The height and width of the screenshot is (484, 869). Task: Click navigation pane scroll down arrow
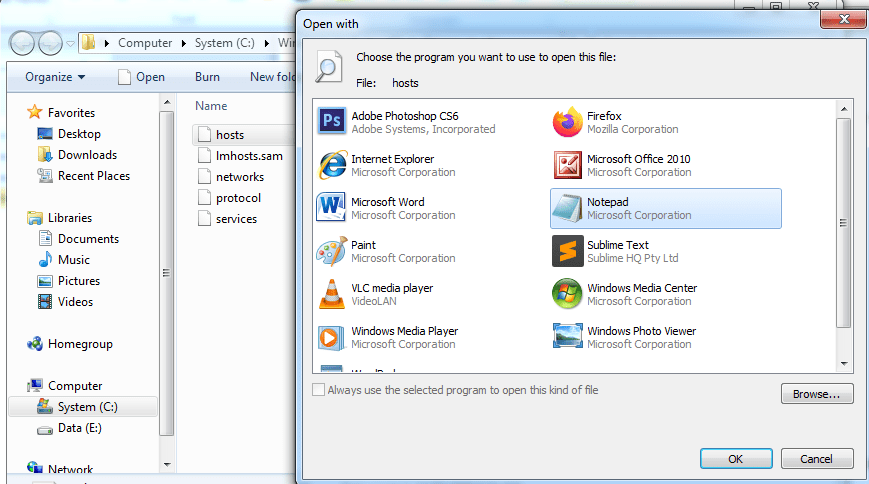click(167, 465)
